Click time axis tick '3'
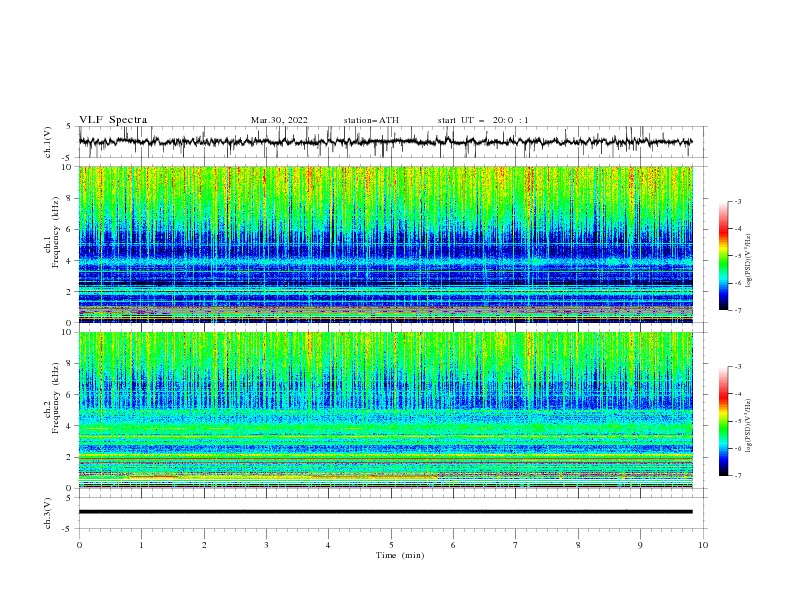This screenshot has height=612, width=792. [266, 545]
